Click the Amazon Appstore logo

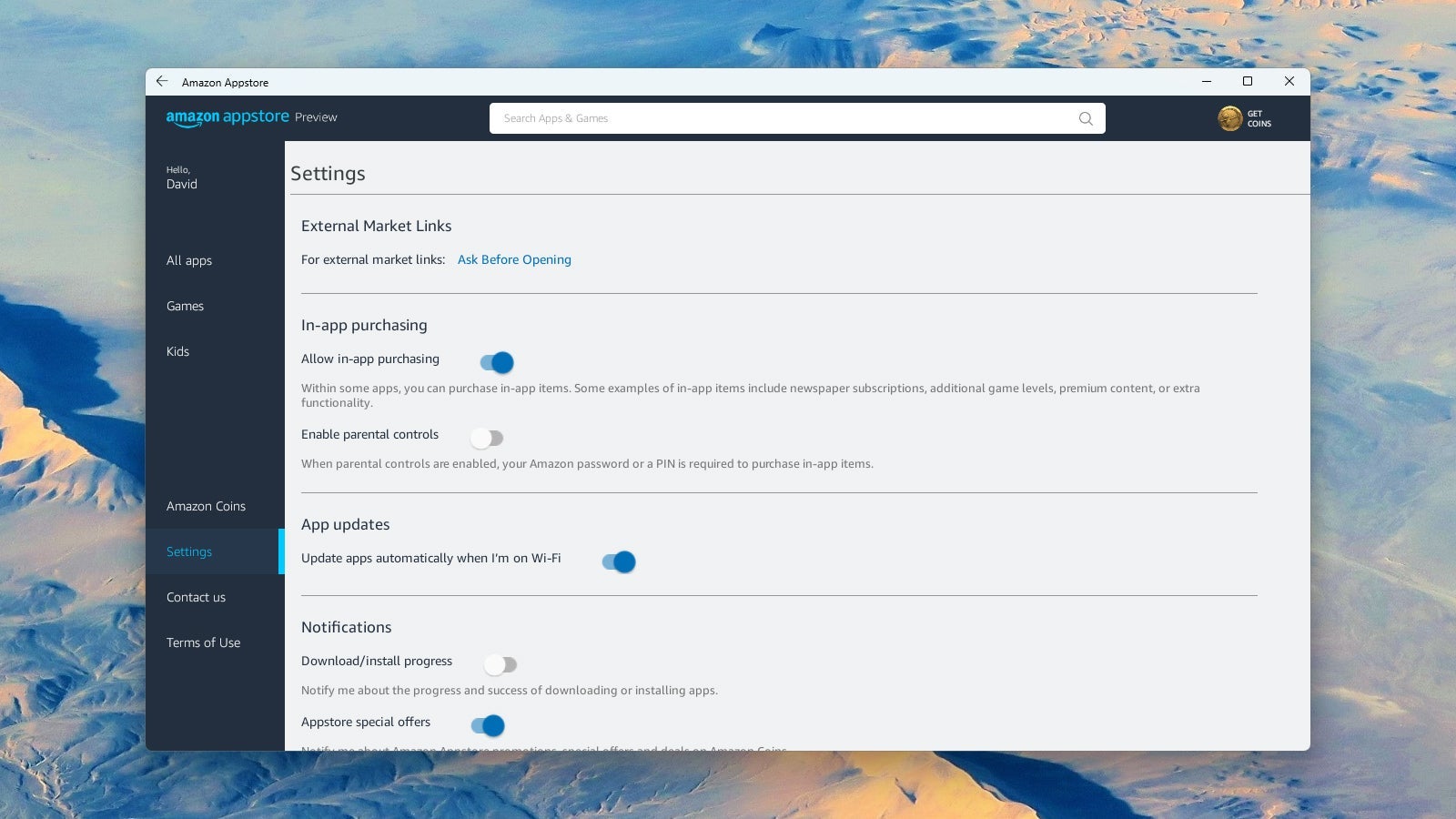pyautogui.click(x=228, y=117)
